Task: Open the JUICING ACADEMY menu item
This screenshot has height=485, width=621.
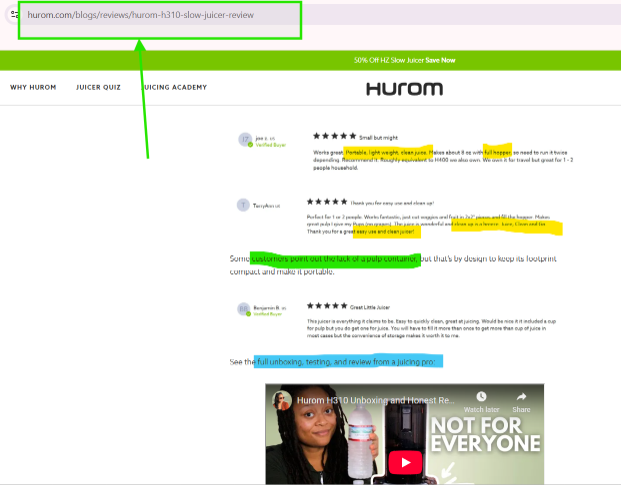Action: tap(175, 87)
